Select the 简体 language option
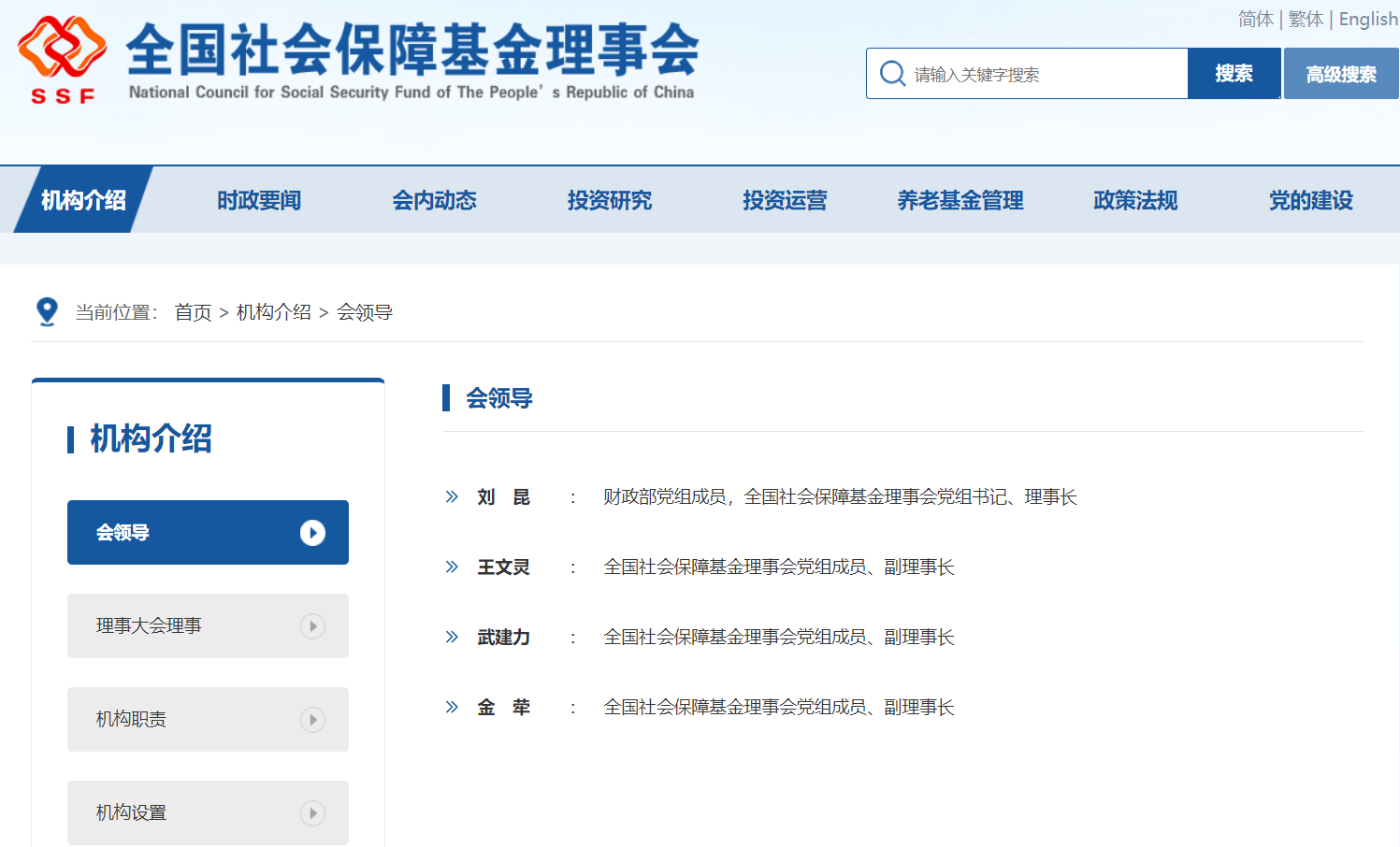Viewport: 1400px width, 847px height. 1255,19
